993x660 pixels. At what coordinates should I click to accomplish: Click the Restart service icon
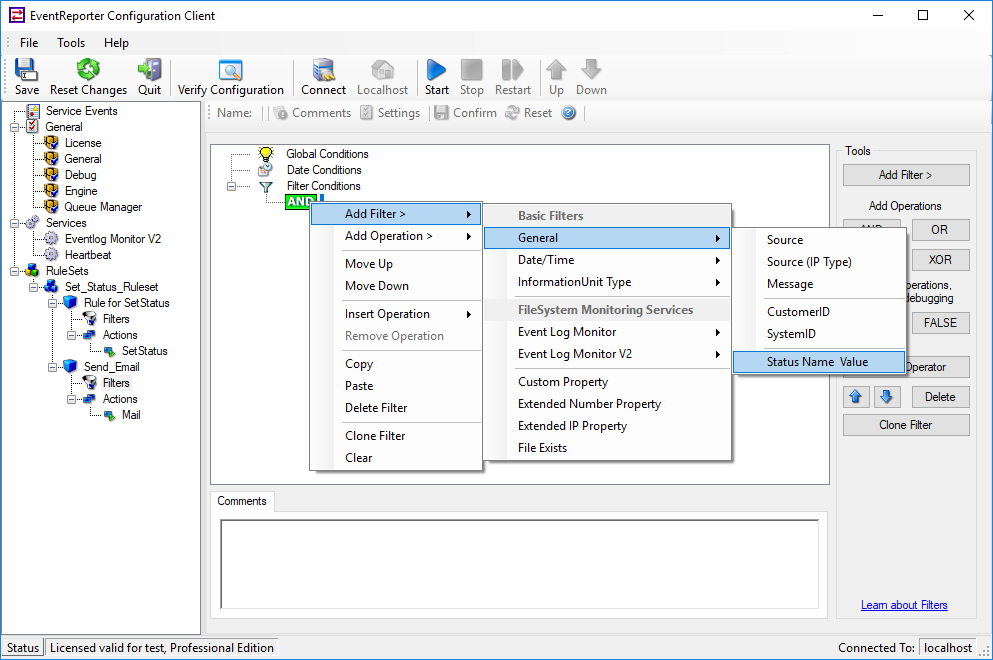pos(512,70)
